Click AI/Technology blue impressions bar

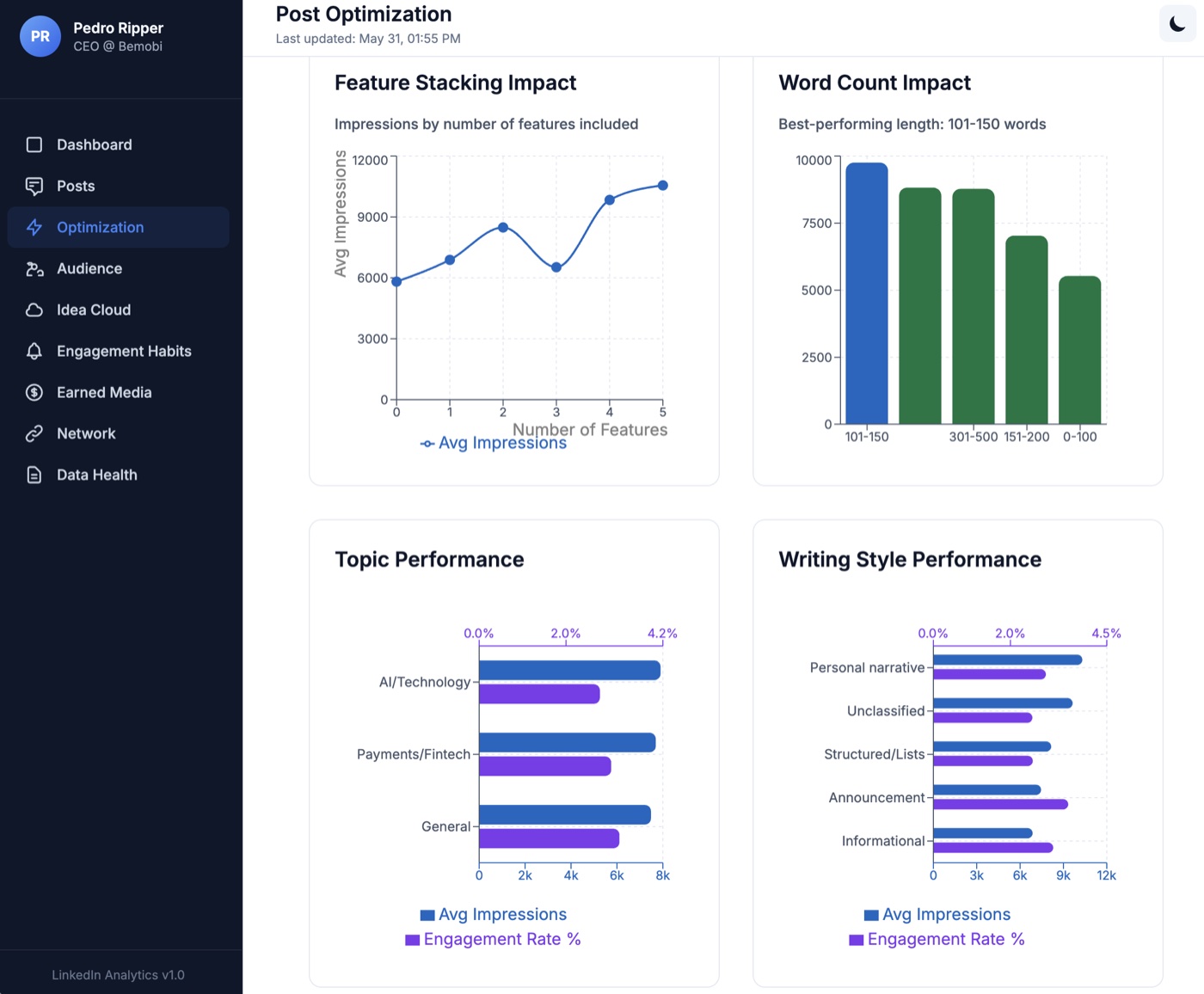(x=569, y=671)
